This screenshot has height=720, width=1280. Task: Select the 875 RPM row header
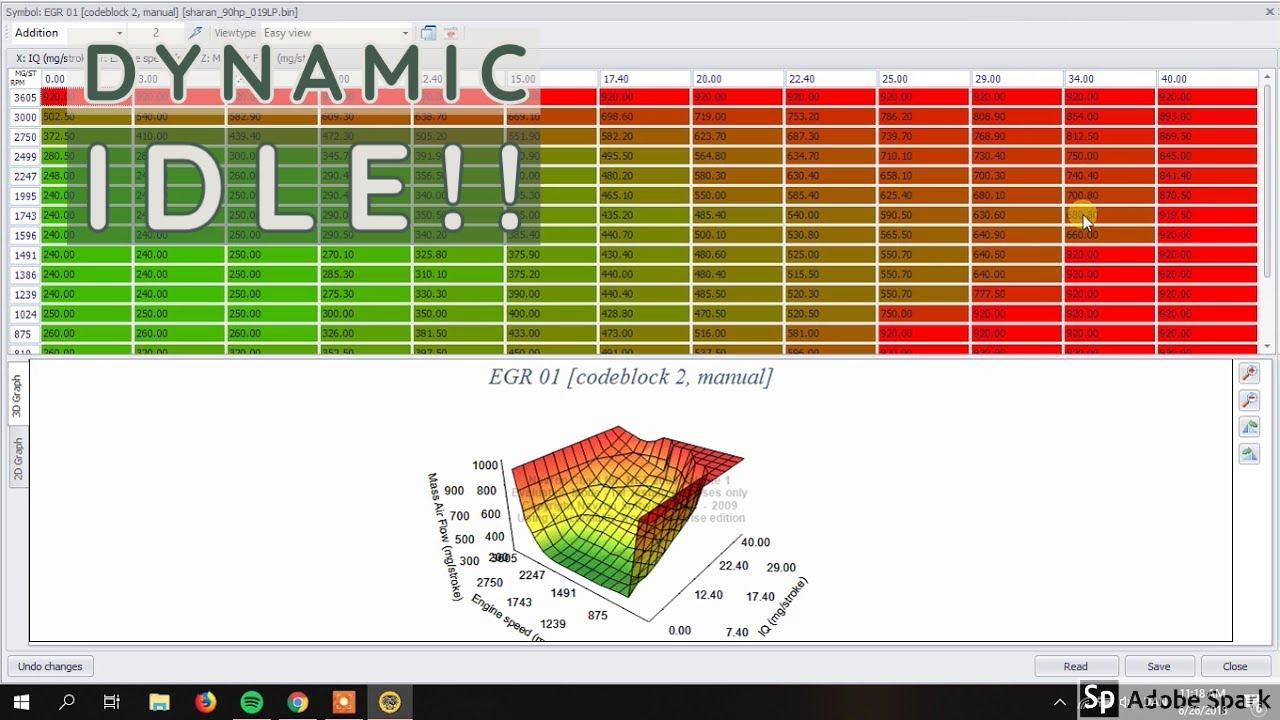[x=24, y=333]
